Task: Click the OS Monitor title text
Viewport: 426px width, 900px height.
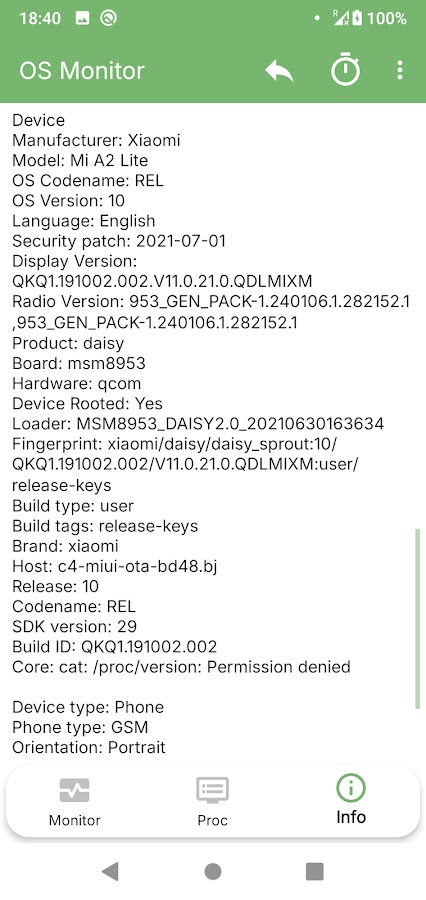Action: click(x=82, y=71)
